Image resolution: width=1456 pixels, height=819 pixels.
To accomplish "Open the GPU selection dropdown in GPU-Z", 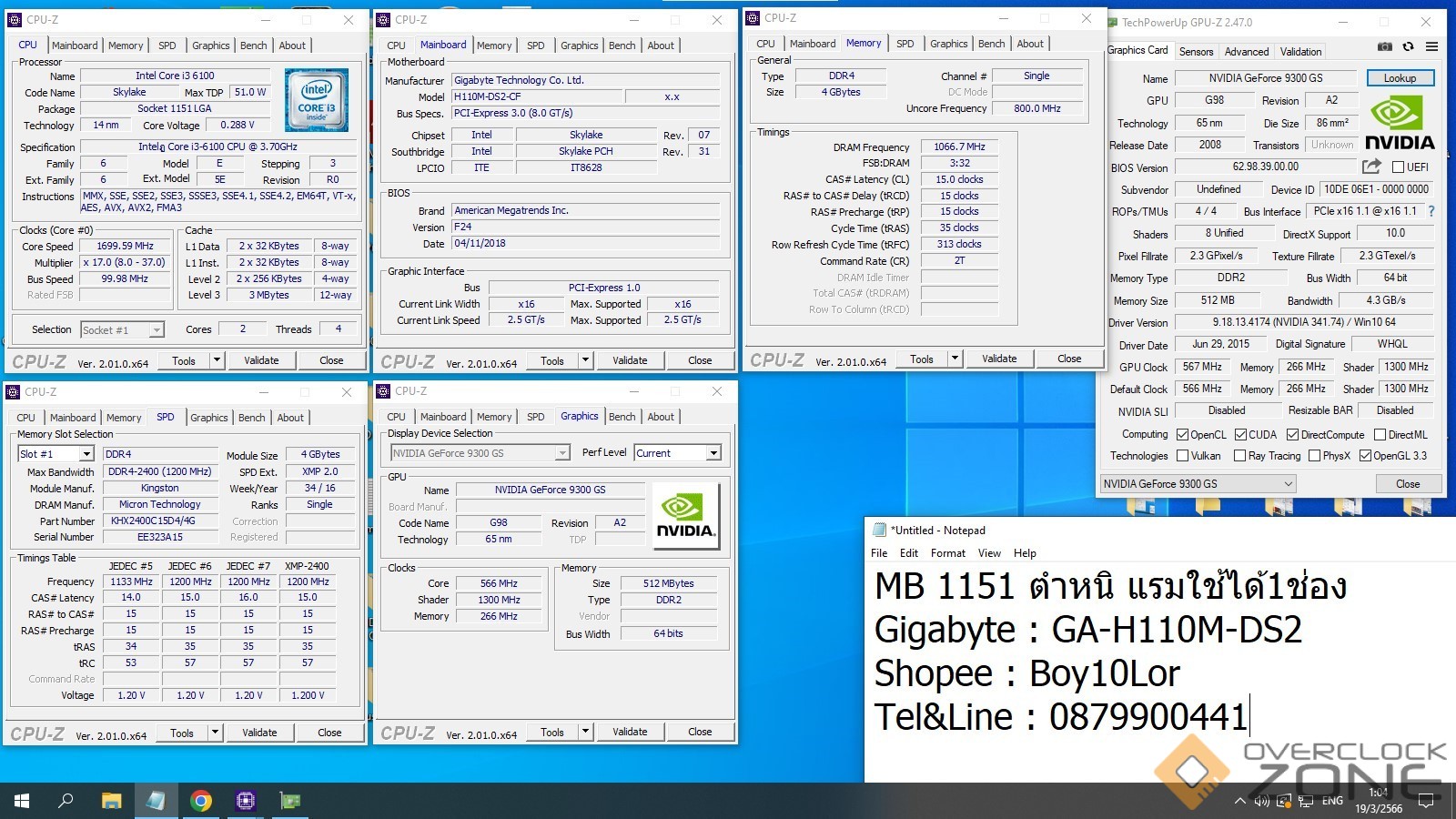I will (1288, 484).
